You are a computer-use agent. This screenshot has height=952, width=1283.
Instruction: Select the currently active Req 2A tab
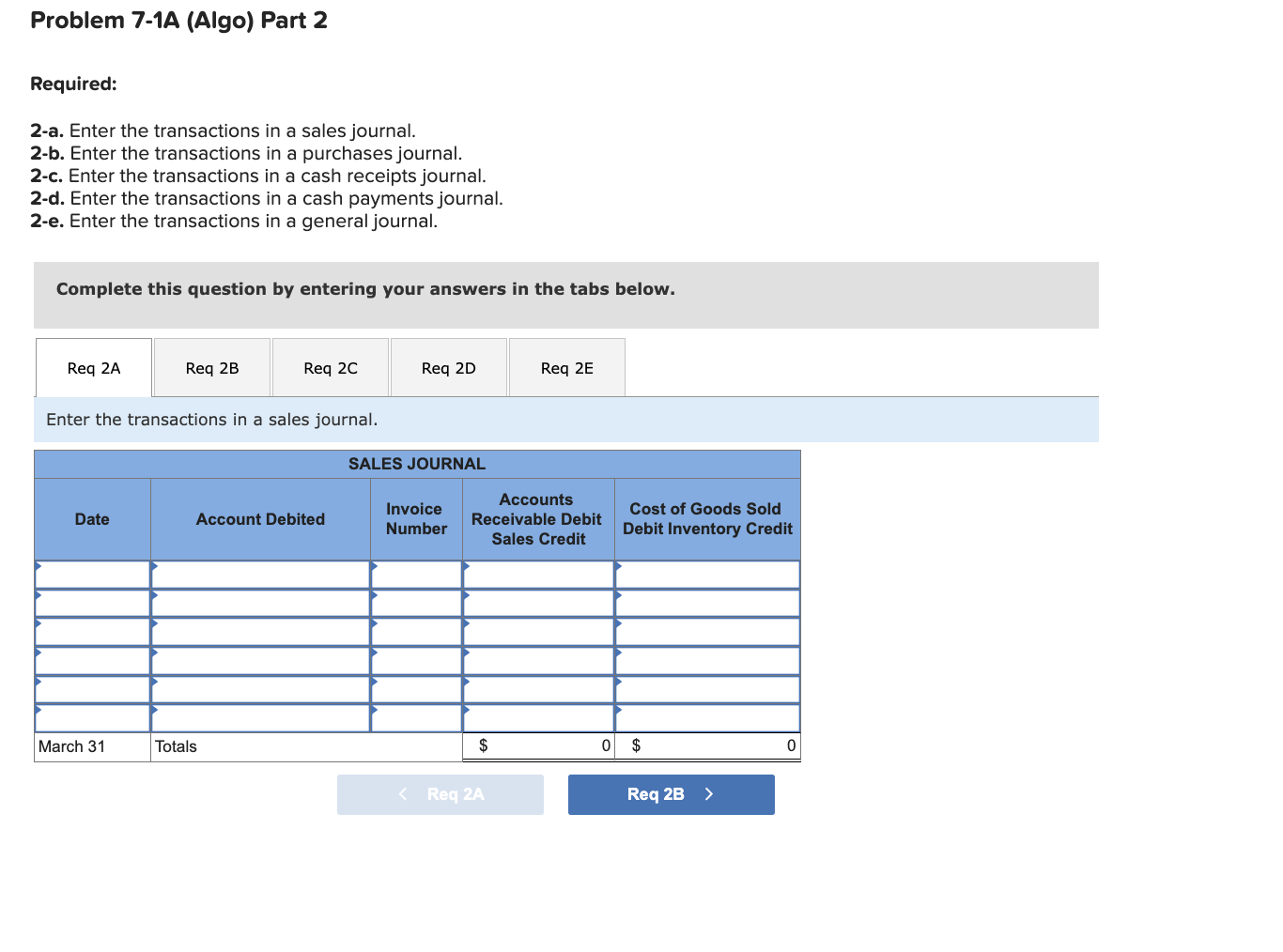(93, 367)
